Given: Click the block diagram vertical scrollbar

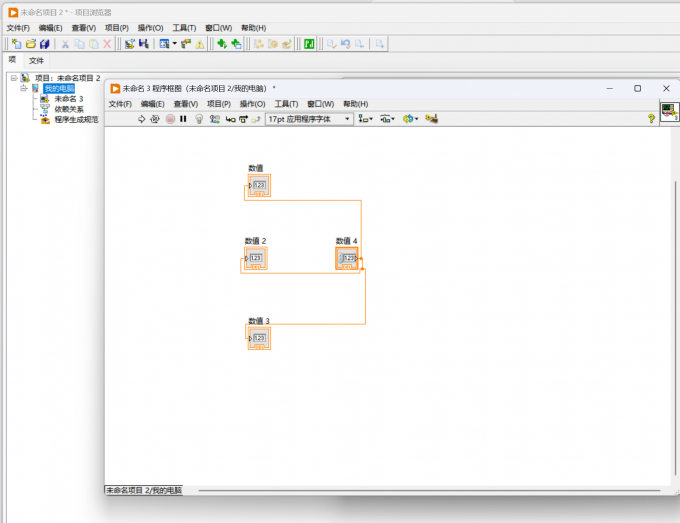Looking at the screenshot, I should click(x=675, y=327).
